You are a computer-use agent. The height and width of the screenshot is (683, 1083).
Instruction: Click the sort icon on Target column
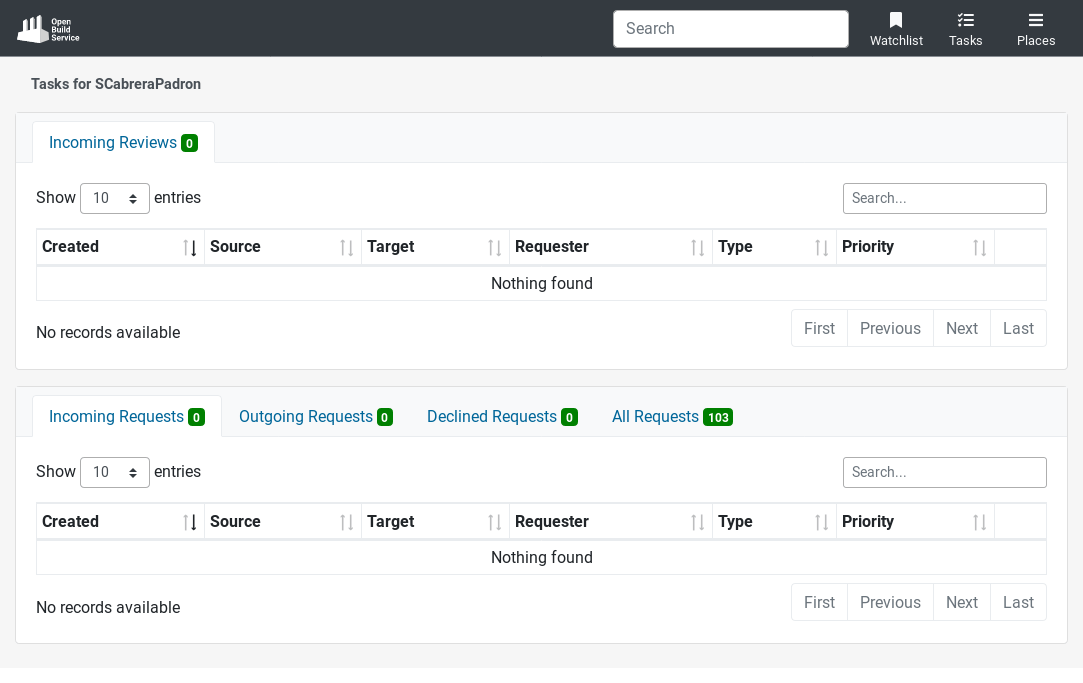click(x=497, y=247)
